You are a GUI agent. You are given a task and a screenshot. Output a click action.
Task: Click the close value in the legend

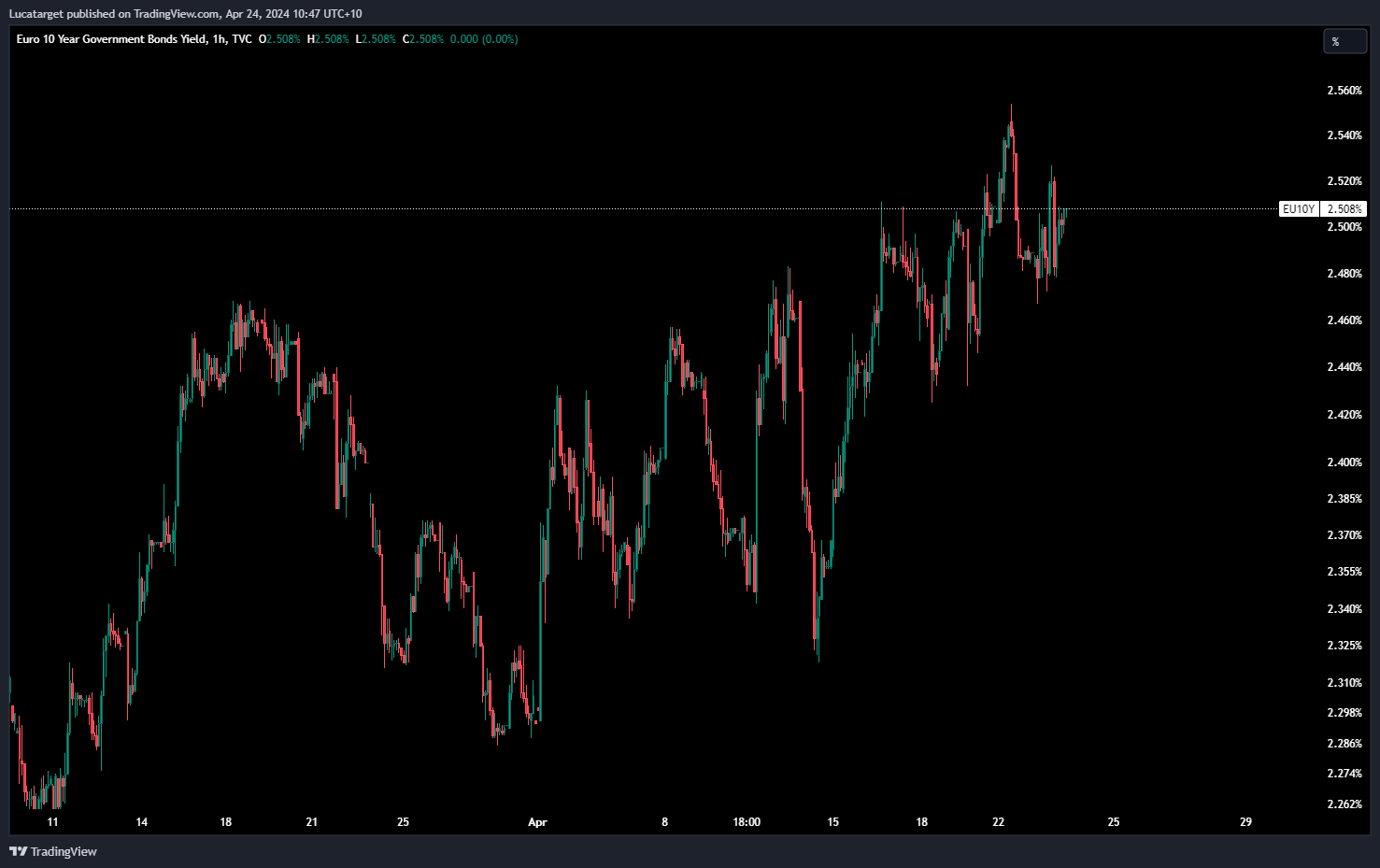coord(426,39)
